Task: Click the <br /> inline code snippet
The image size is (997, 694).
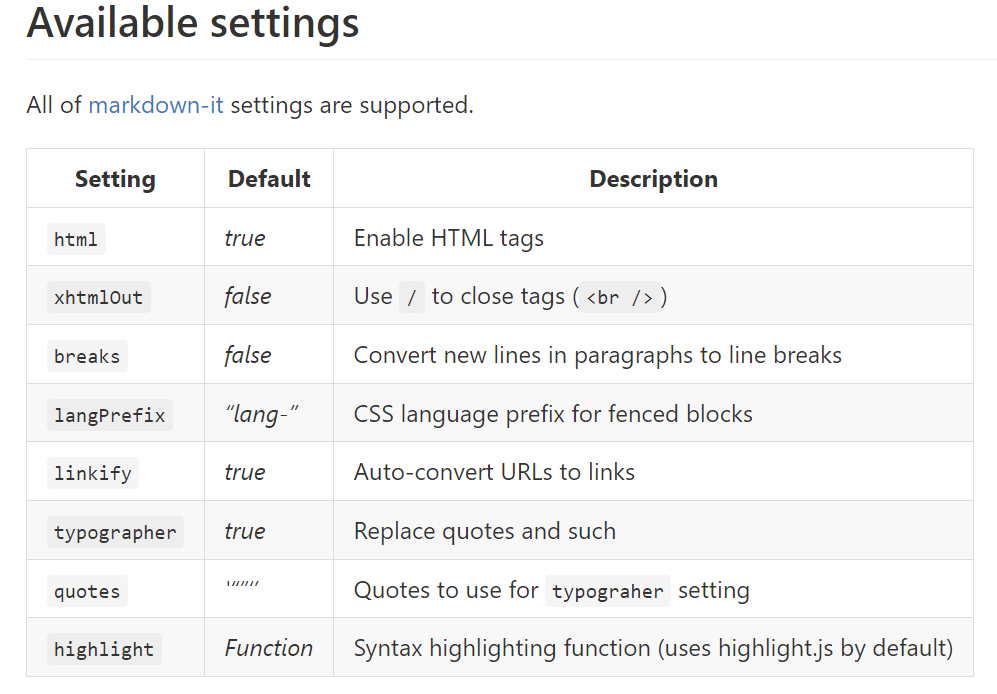Action: click(620, 297)
